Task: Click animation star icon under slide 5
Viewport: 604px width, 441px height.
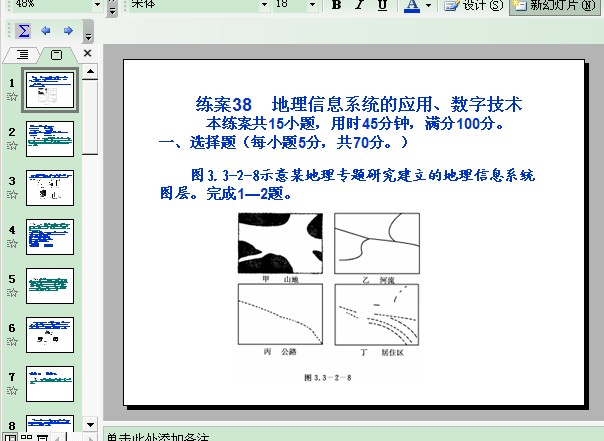Action: (12, 292)
